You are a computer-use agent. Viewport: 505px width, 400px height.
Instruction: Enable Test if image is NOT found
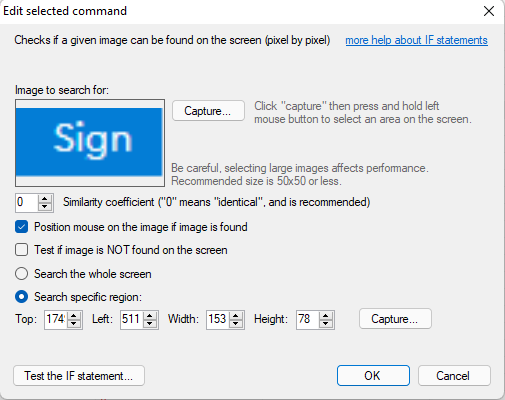point(21,250)
